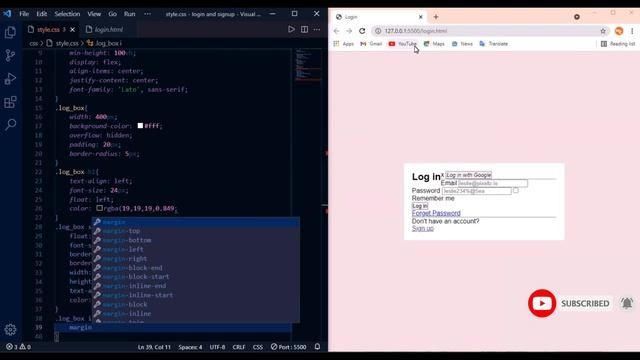
Task: Open the Selection menu
Action: (67, 14)
